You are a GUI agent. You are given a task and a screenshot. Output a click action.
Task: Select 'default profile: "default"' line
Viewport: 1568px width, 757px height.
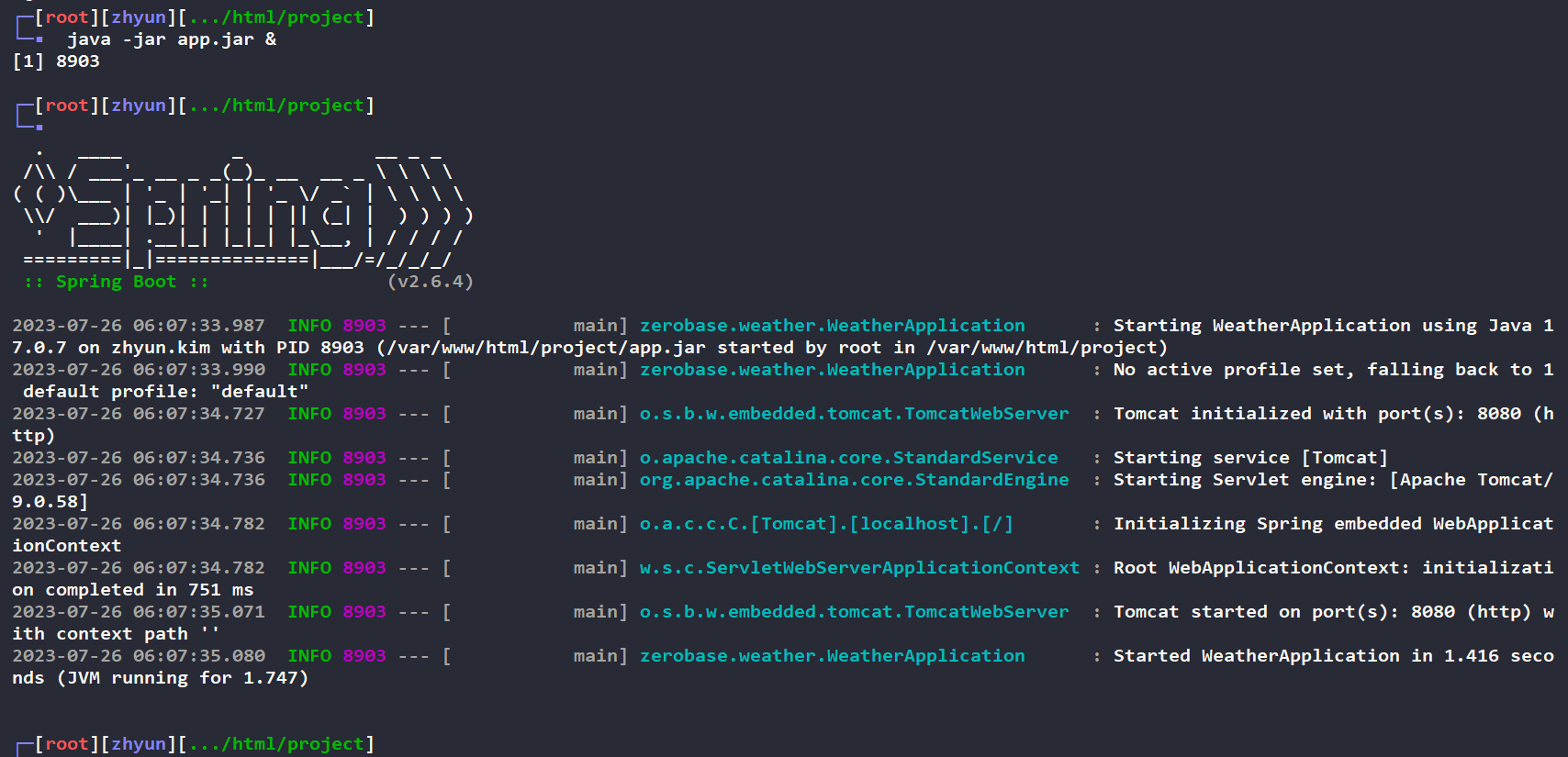(166, 392)
